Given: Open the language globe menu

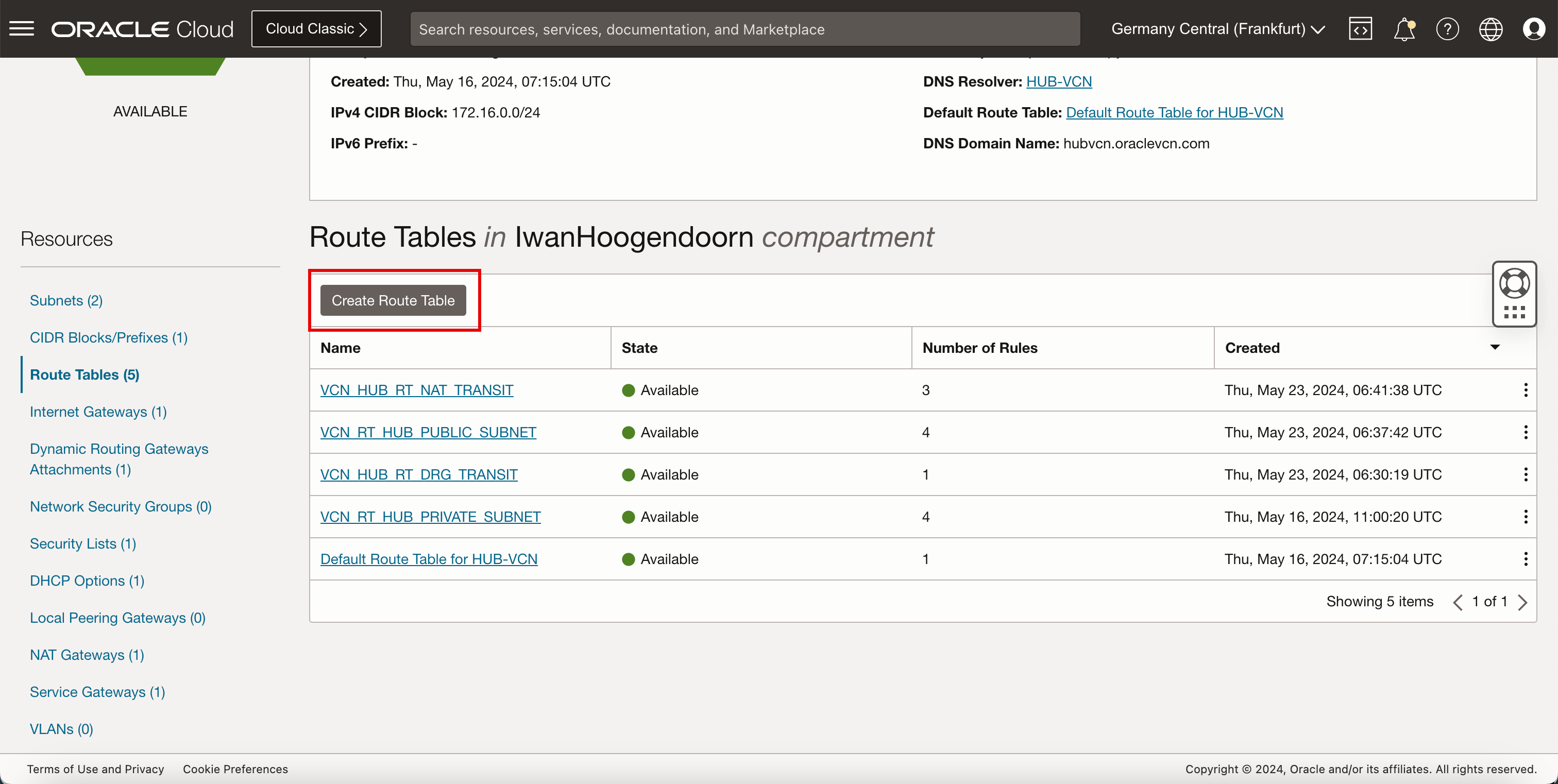Looking at the screenshot, I should pyautogui.click(x=1491, y=28).
